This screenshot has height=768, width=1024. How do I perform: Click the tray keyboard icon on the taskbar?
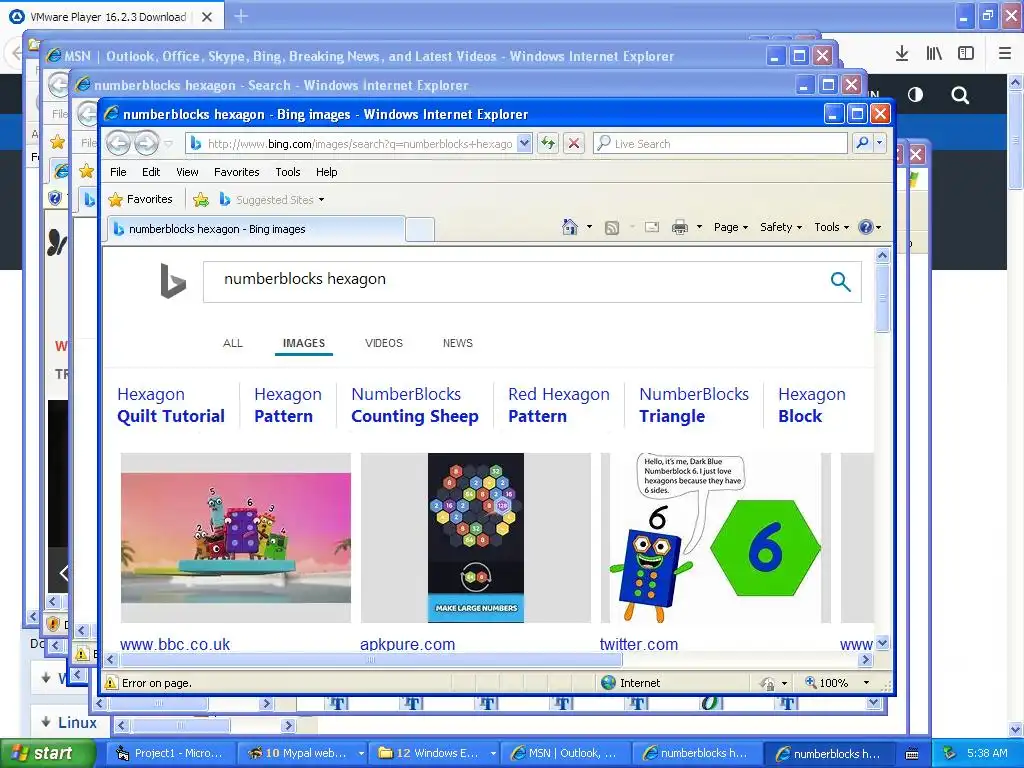pyautogui.click(x=912, y=754)
